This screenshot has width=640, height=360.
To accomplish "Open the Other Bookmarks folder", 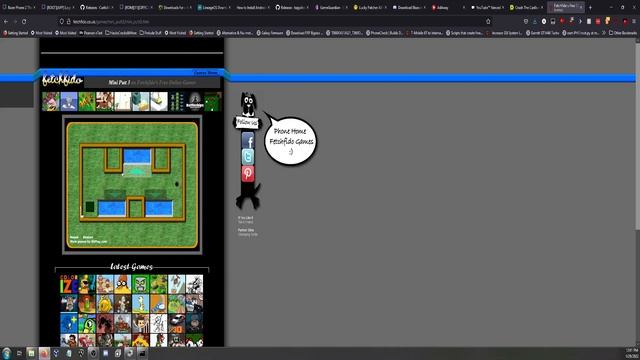I will tap(623, 33).
